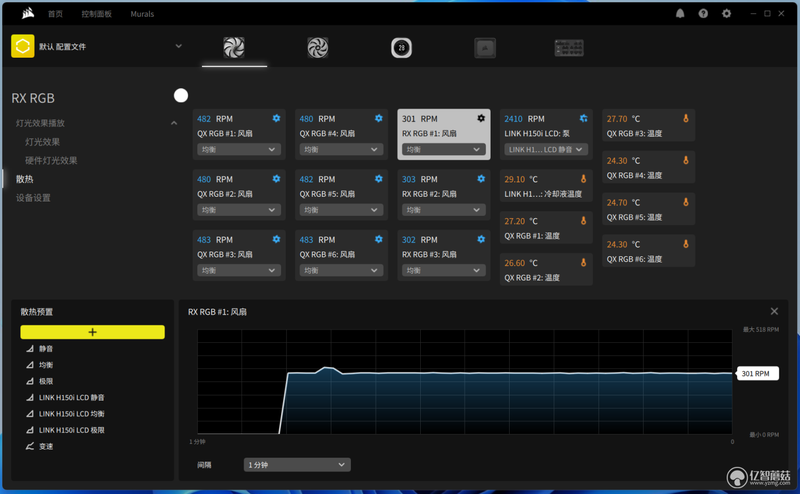Click thermometer icon on QX RGB #4 温度 card

tap(686, 160)
